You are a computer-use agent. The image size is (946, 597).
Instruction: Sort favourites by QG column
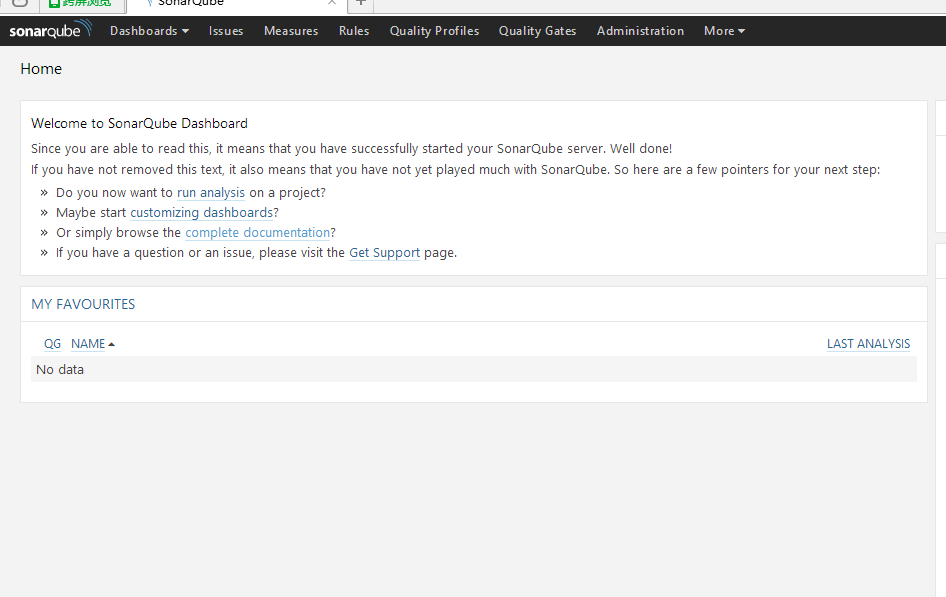52,344
